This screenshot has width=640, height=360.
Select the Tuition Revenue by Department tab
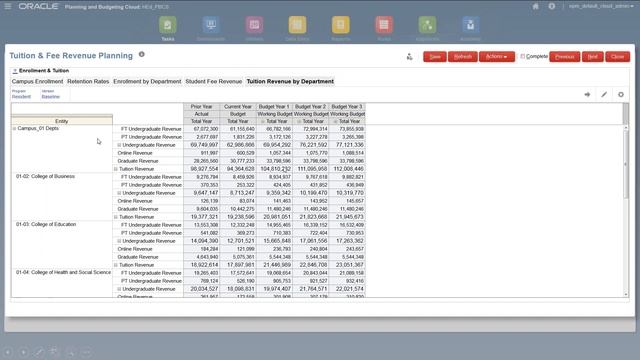tap(290, 82)
